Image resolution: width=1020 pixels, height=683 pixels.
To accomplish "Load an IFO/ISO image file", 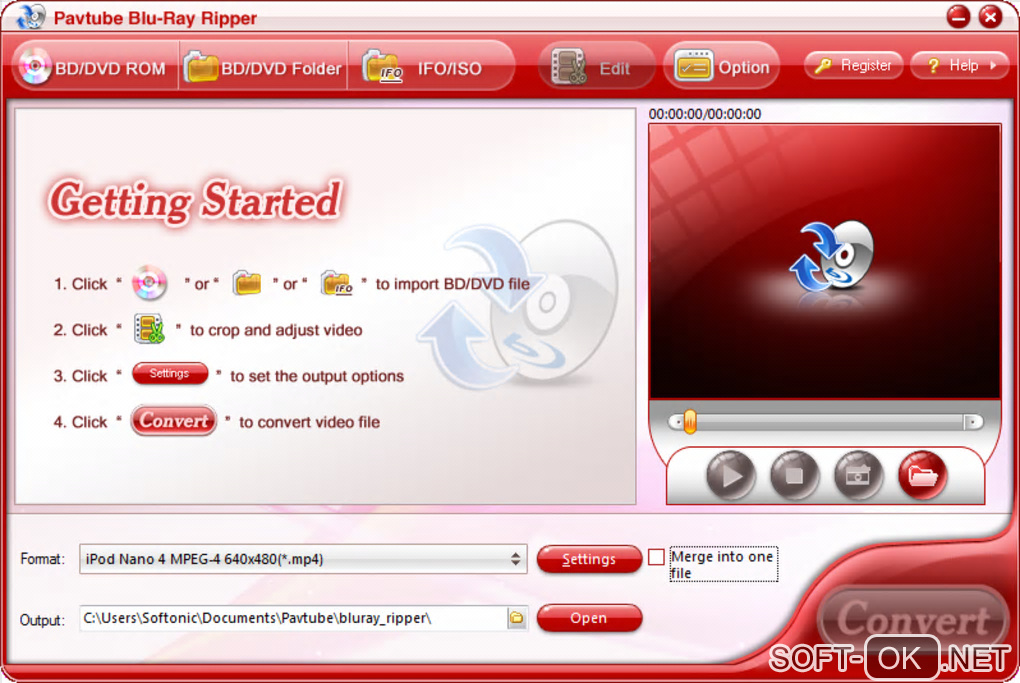I will pyautogui.click(x=431, y=68).
